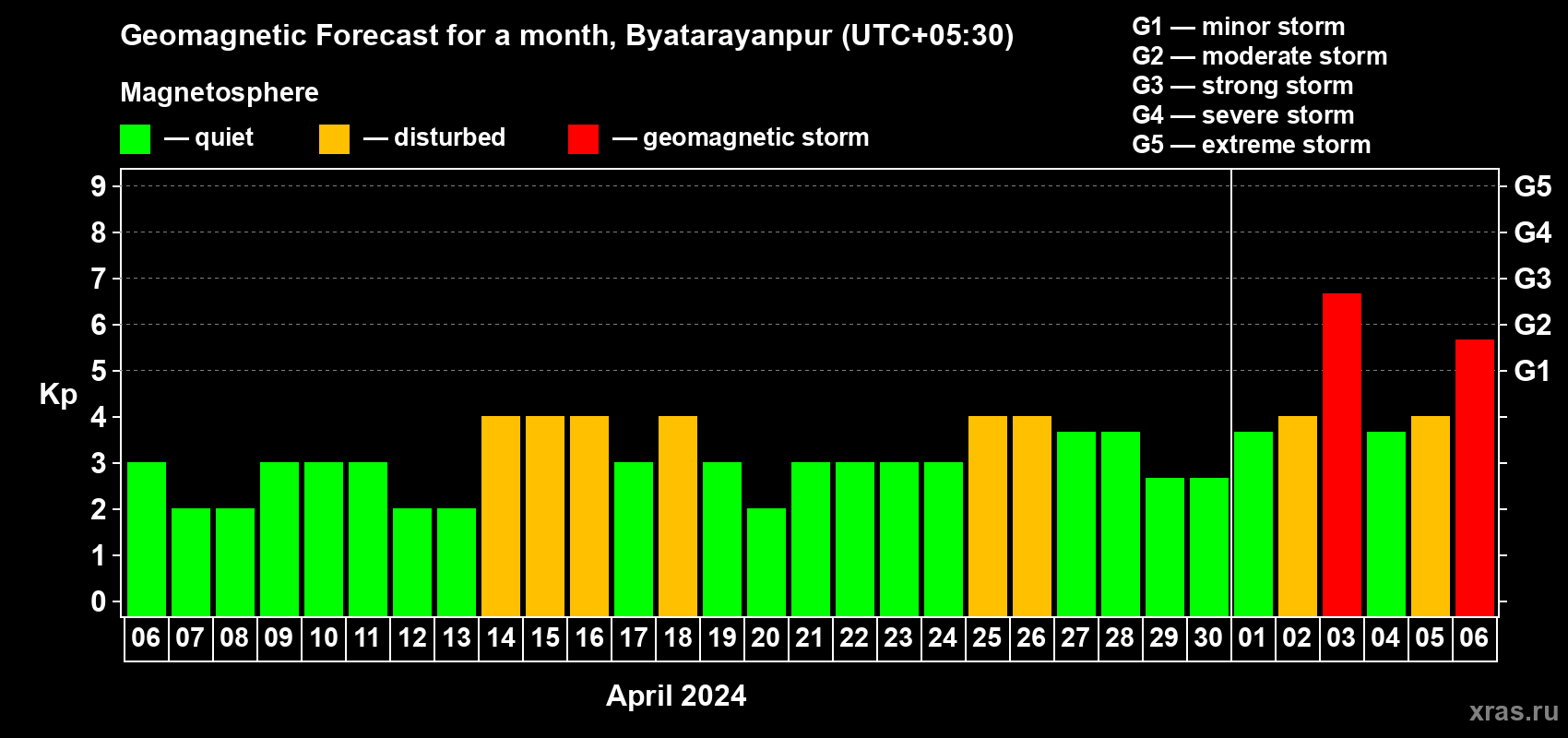Click the Kp value 9 on left axis
The width and height of the screenshot is (1568, 738).
(99, 186)
